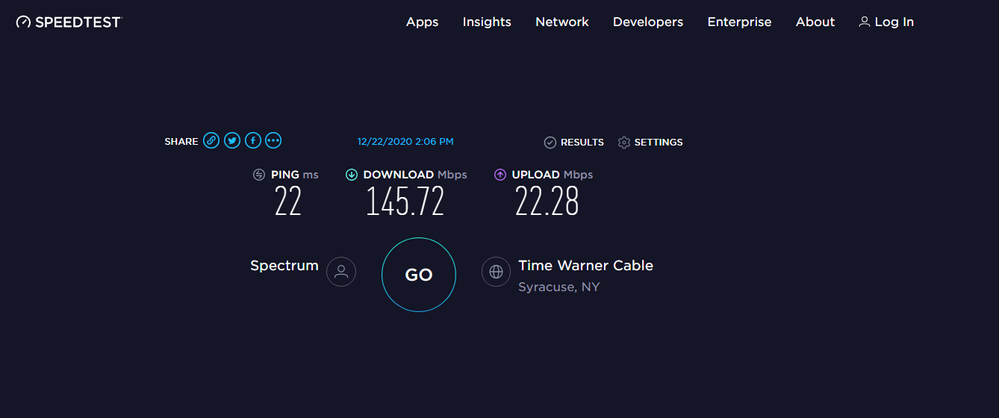
Task: Click the settings gear icon
Action: (624, 143)
